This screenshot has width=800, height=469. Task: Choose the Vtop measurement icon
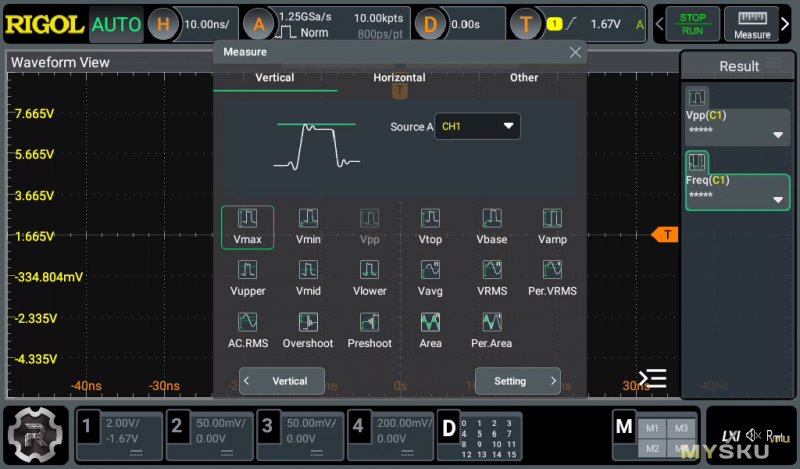point(430,219)
